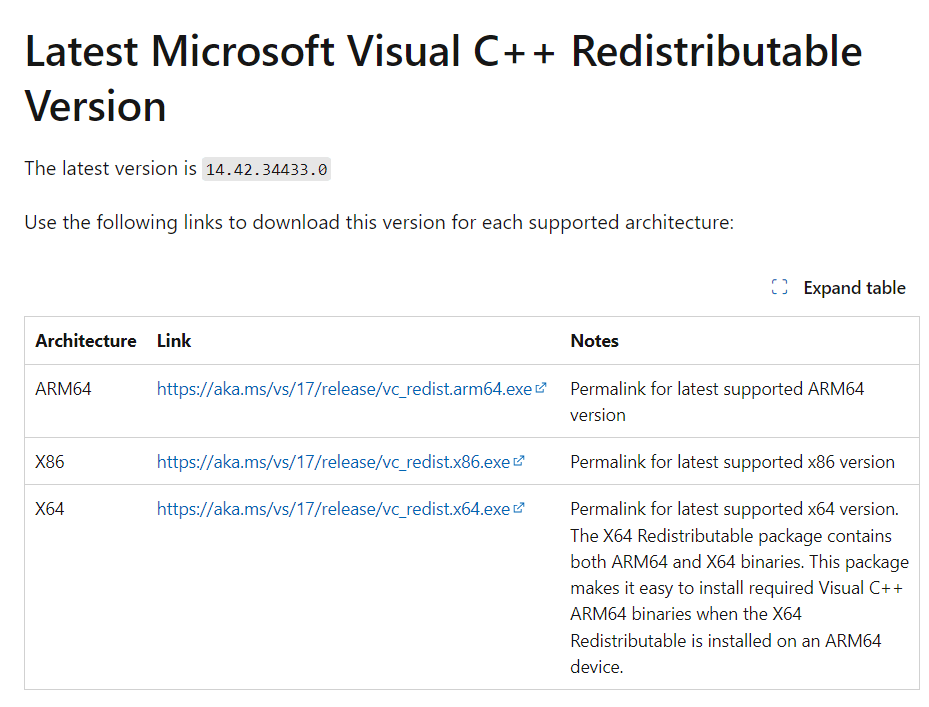Viewport: 929px width, 707px height.
Task: Click external link icon after x64.exe link
Action: tap(519, 508)
